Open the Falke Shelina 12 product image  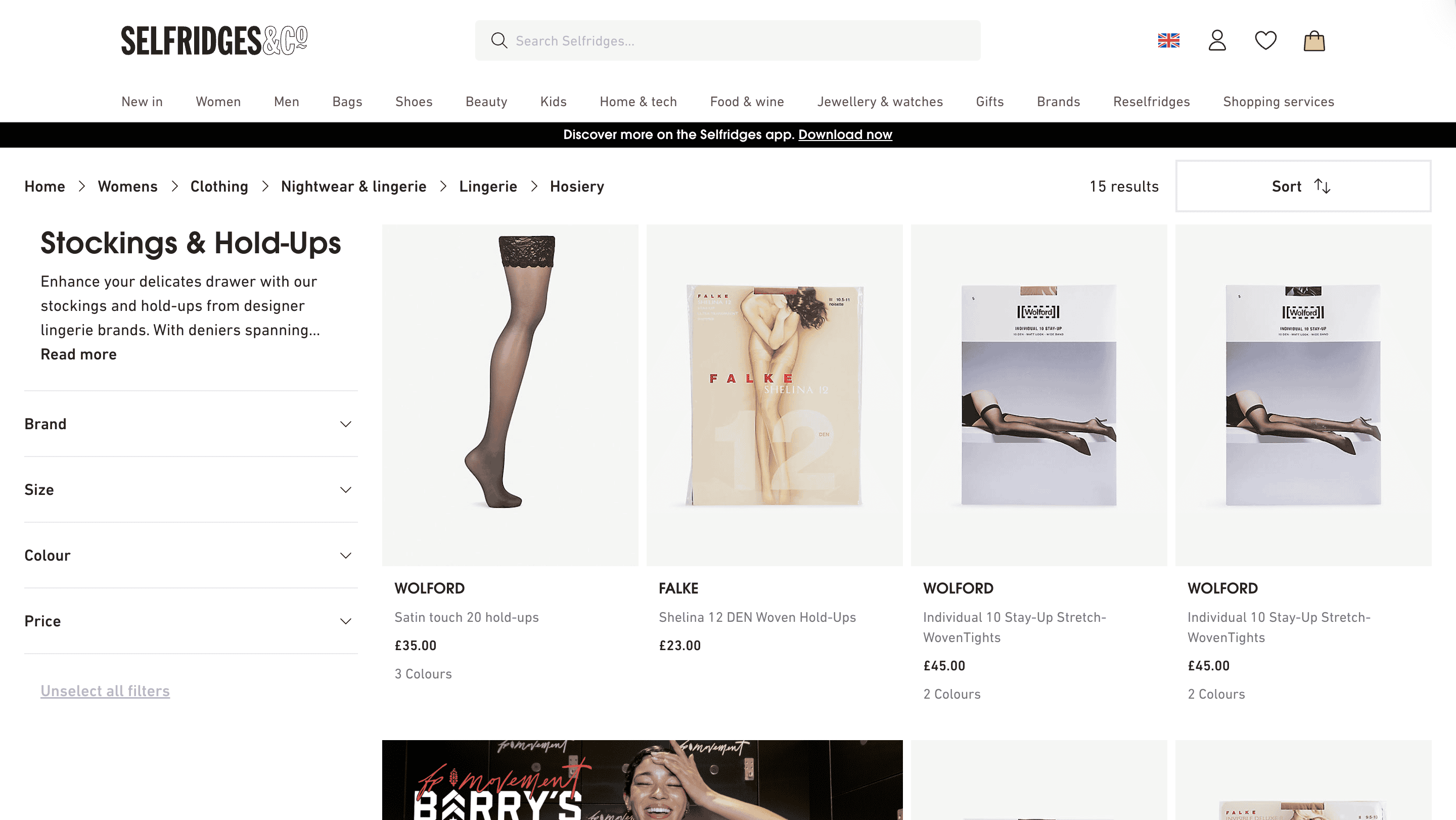[x=775, y=395]
